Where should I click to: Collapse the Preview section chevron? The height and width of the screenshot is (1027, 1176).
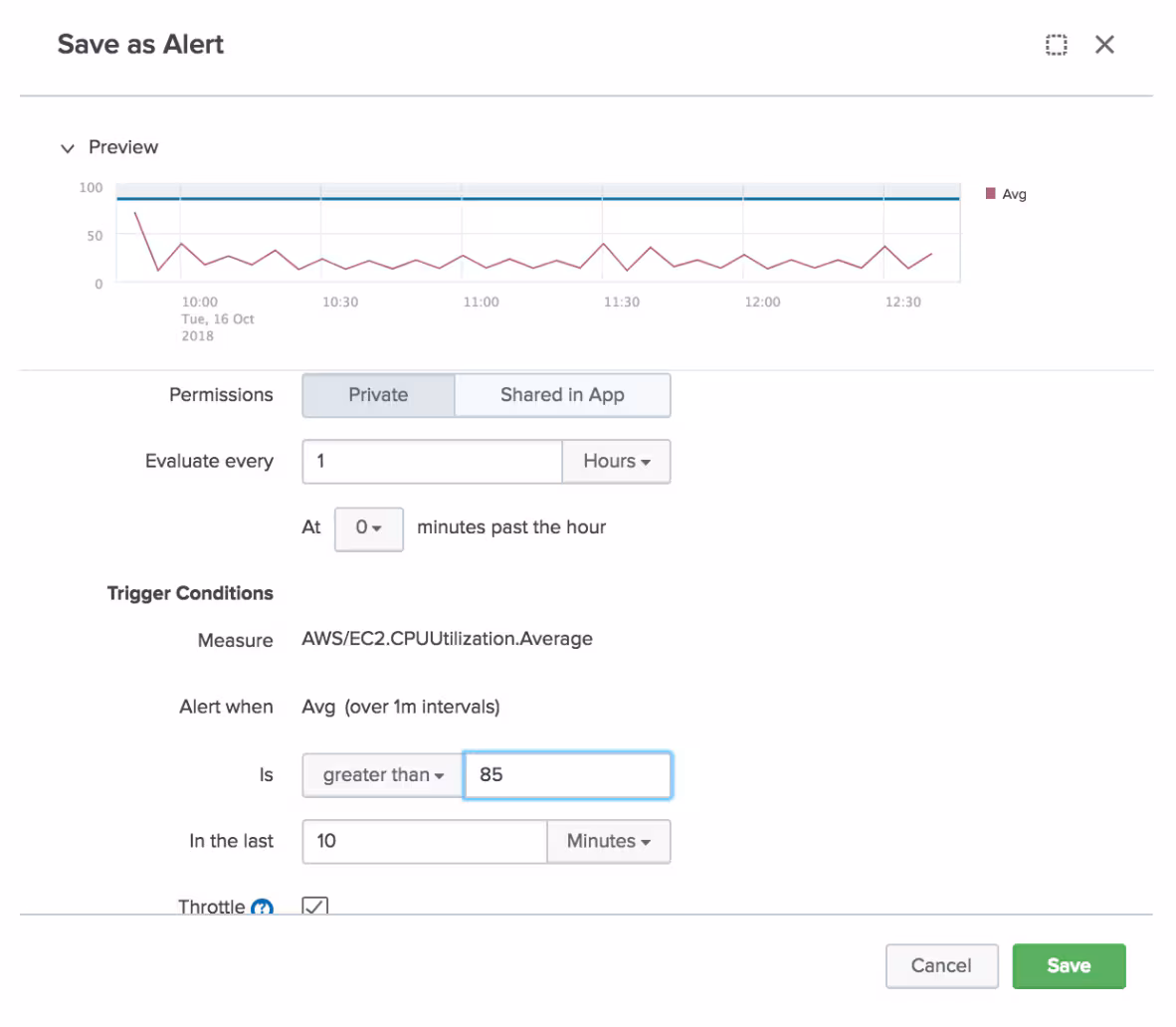(x=68, y=148)
